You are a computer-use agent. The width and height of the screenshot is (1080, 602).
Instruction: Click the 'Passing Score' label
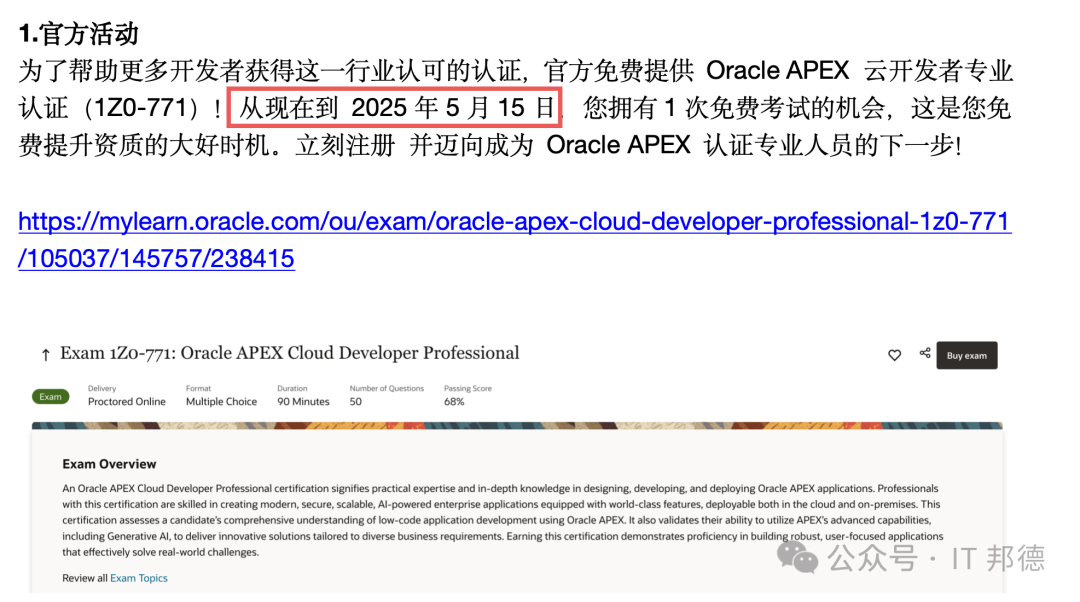point(468,388)
